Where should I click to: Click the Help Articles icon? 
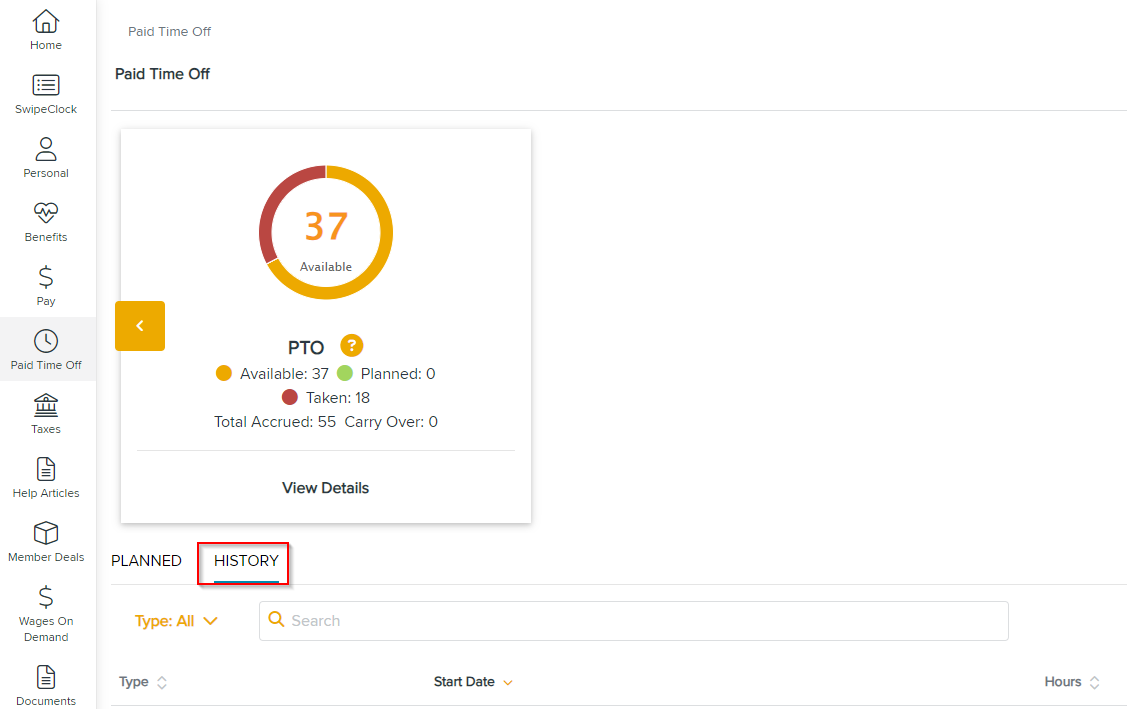(x=45, y=469)
